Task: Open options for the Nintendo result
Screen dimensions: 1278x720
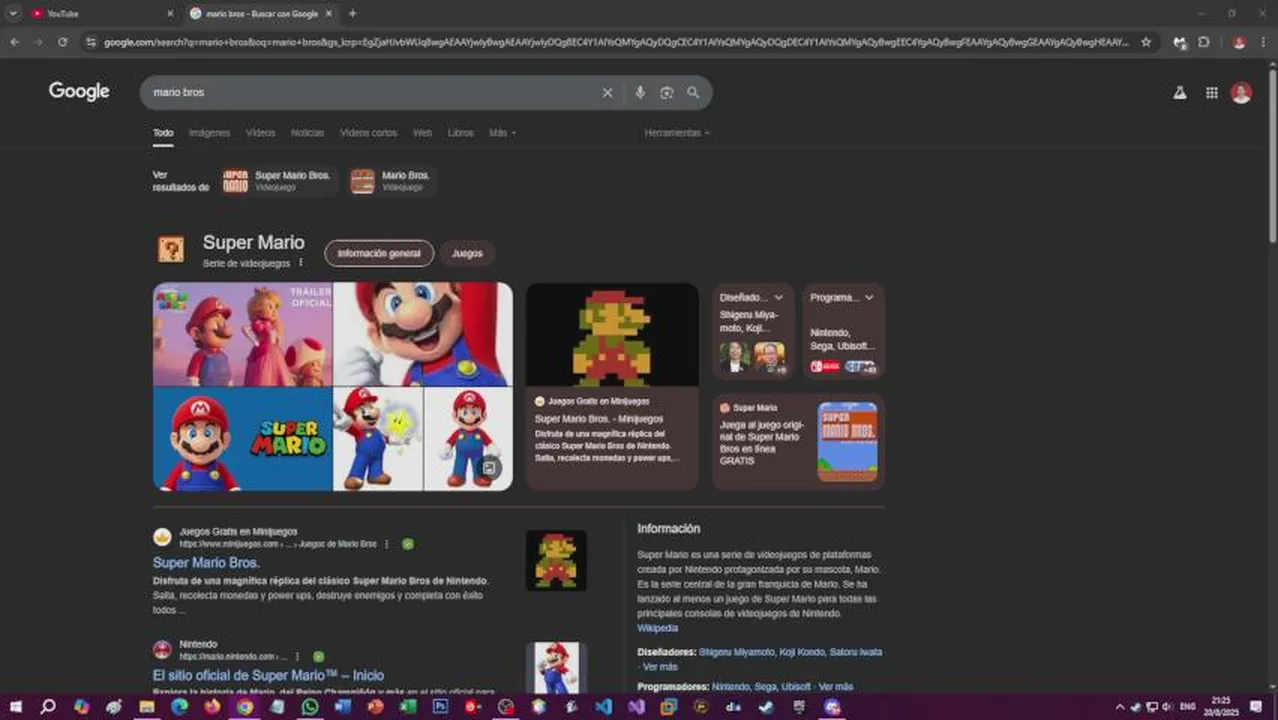Action: 297,657
